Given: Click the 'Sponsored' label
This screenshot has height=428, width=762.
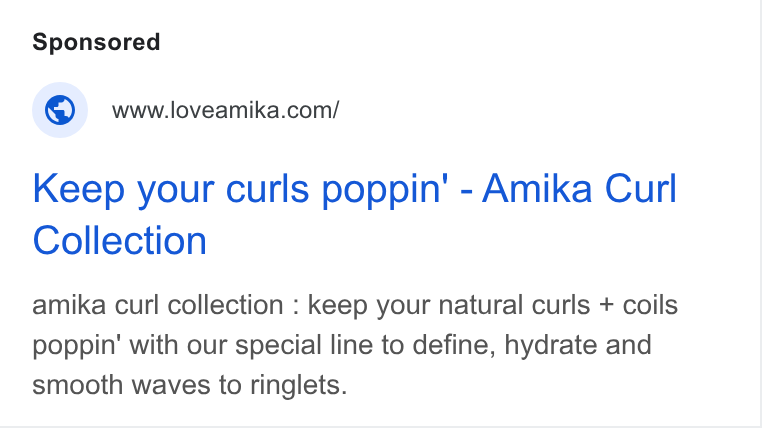Looking at the screenshot, I should (96, 42).
